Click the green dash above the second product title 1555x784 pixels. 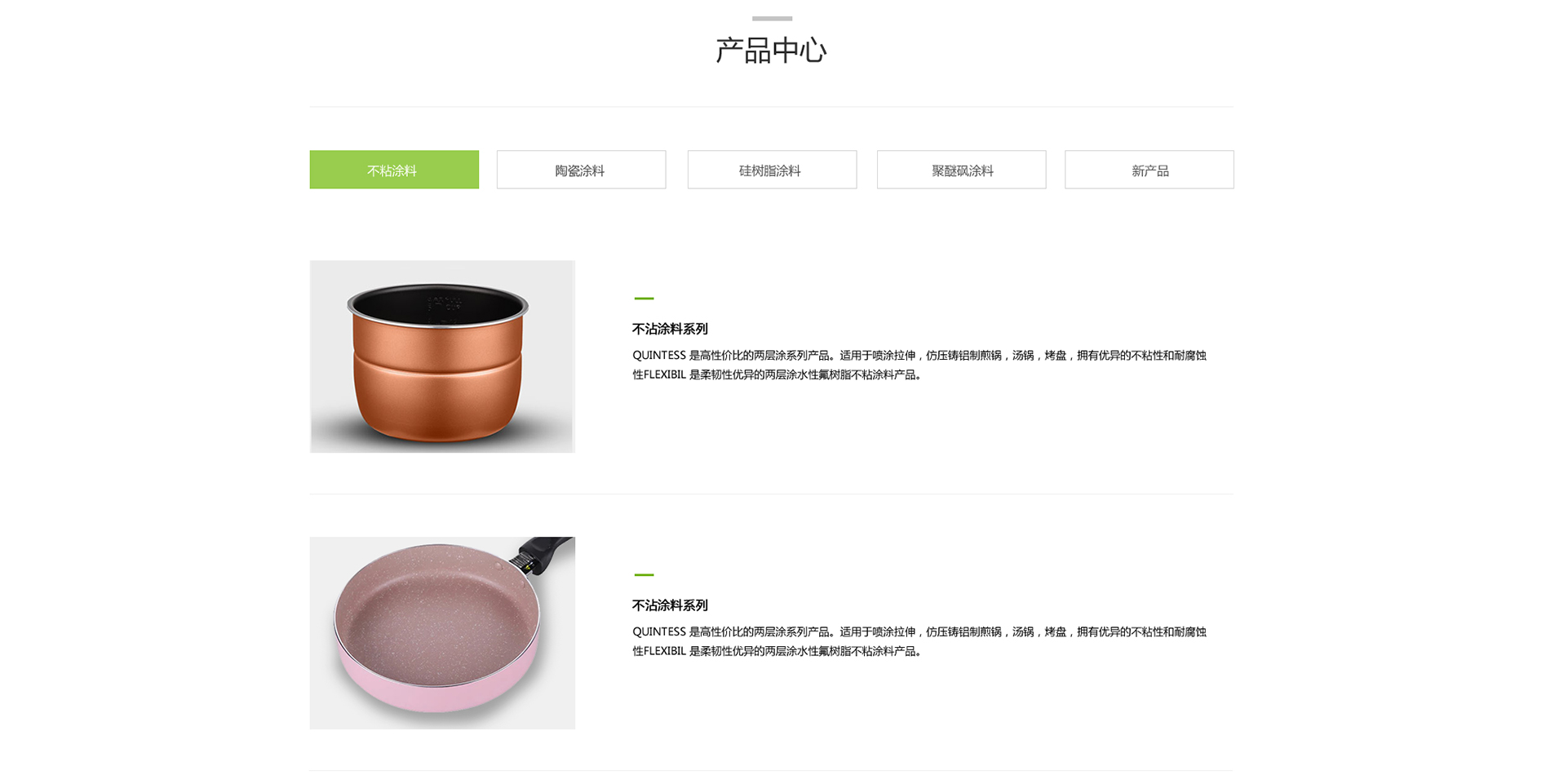tap(644, 575)
